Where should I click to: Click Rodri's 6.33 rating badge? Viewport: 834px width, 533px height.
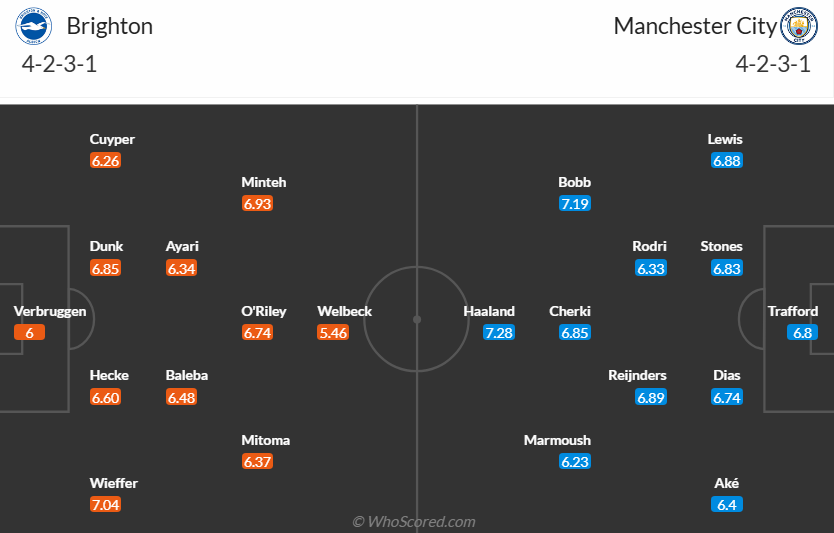point(651,268)
